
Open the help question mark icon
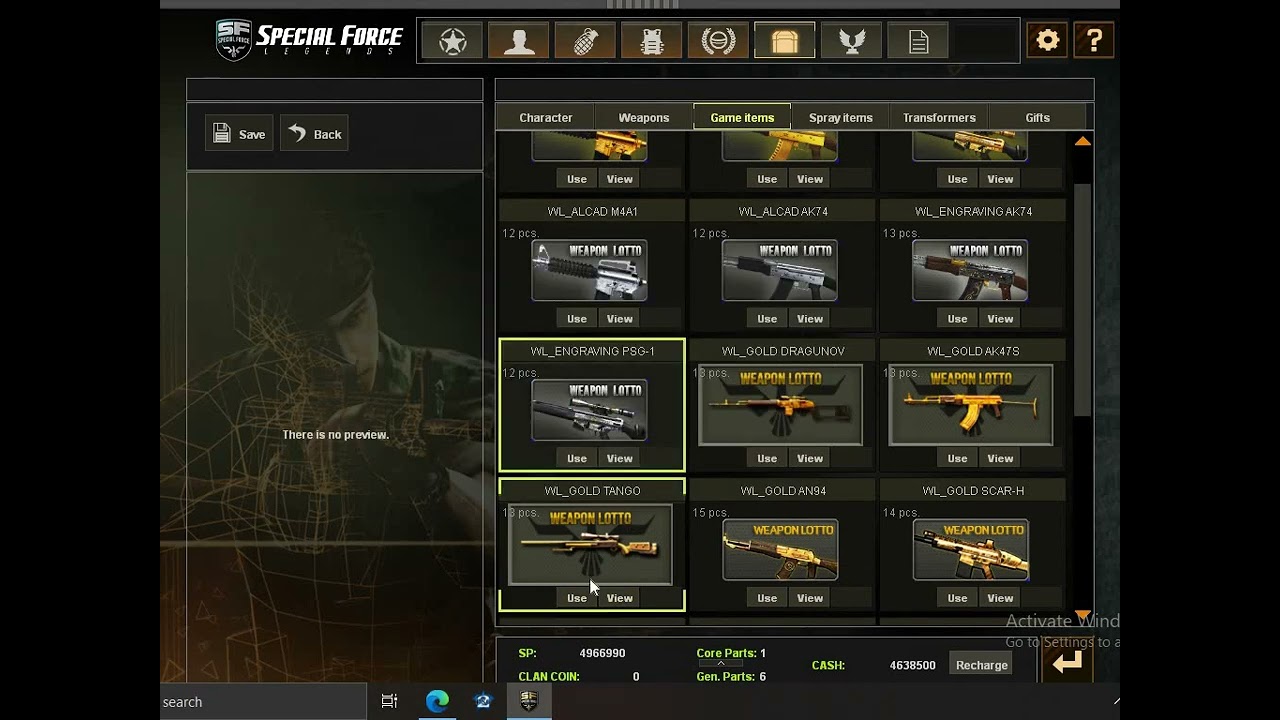(x=1094, y=40)
